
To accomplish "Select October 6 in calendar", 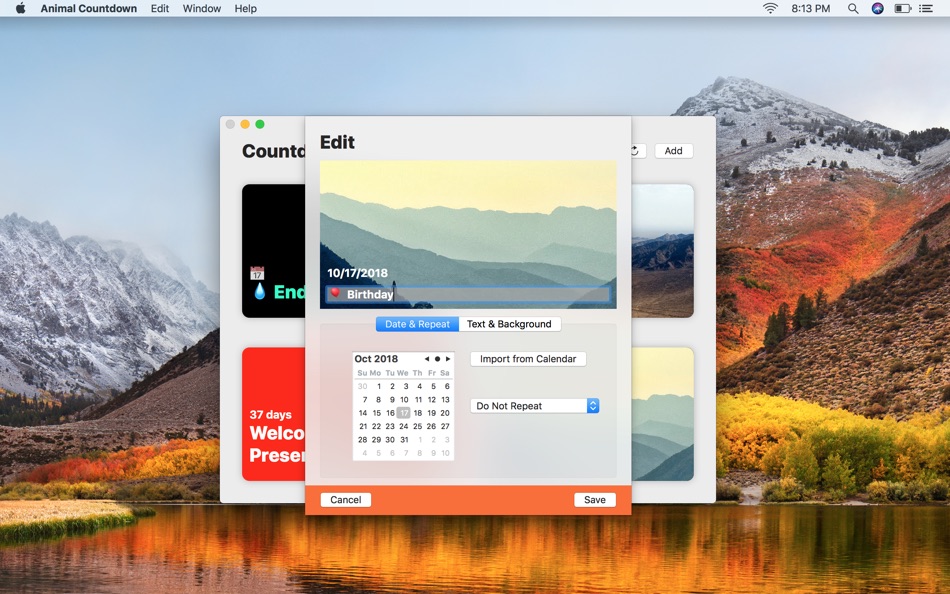I will pos(447,386).
